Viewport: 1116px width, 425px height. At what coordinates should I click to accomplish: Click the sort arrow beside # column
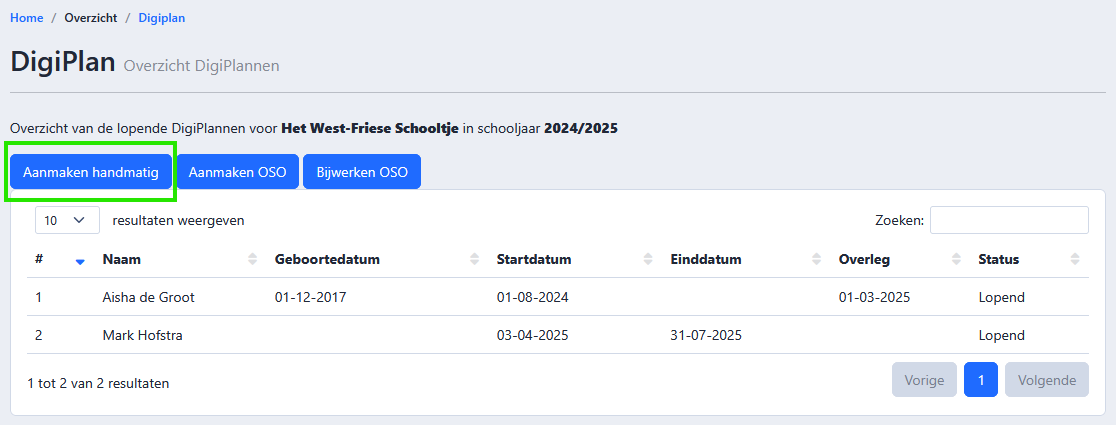click(80, 260)
